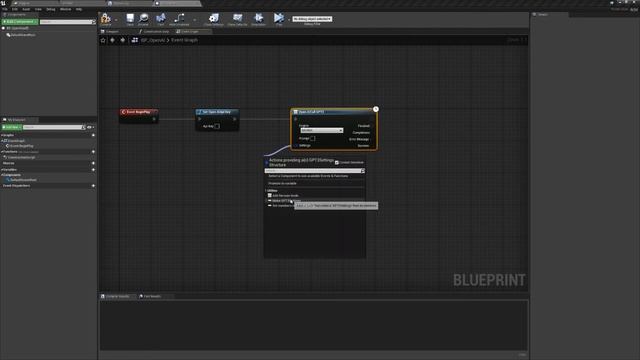Screen dimensions: 640x360
Task: Click the Add Component green button
Action: 20,22
